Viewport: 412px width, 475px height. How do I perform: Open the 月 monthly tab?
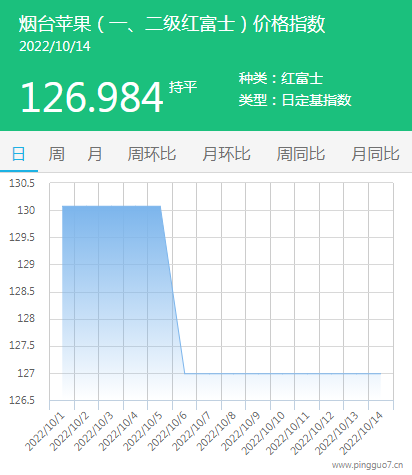pos(95,154)
